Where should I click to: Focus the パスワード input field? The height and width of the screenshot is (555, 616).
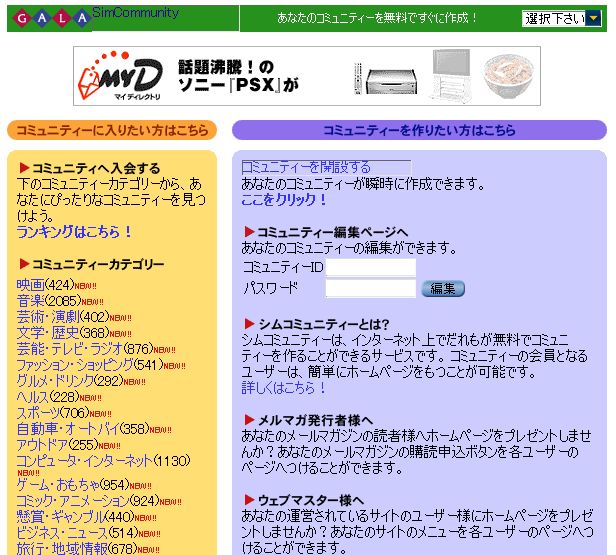click(x=370, y=289)
